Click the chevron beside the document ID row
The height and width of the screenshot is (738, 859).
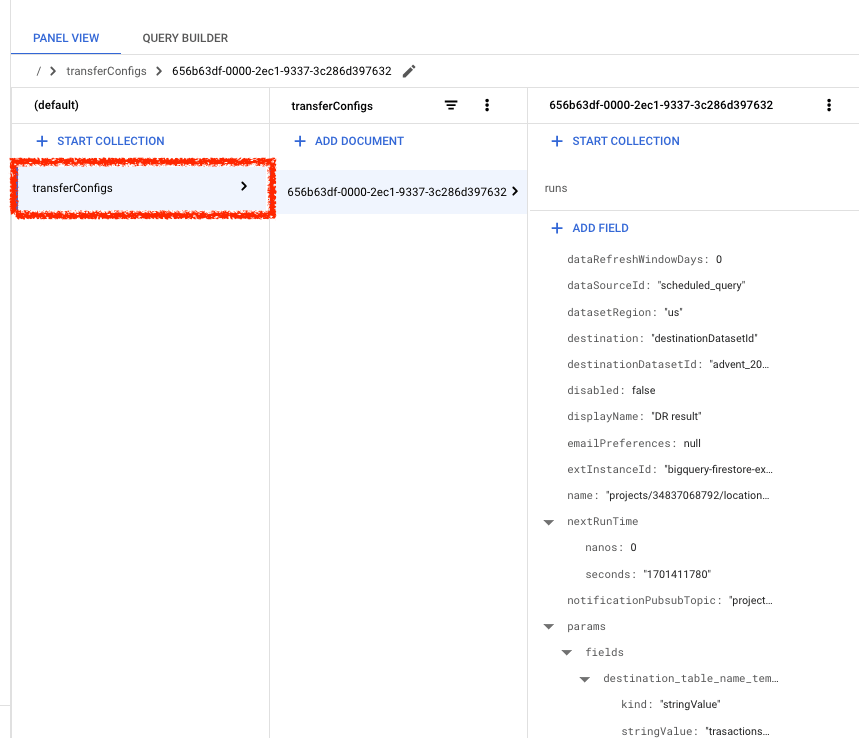(515, 191)
